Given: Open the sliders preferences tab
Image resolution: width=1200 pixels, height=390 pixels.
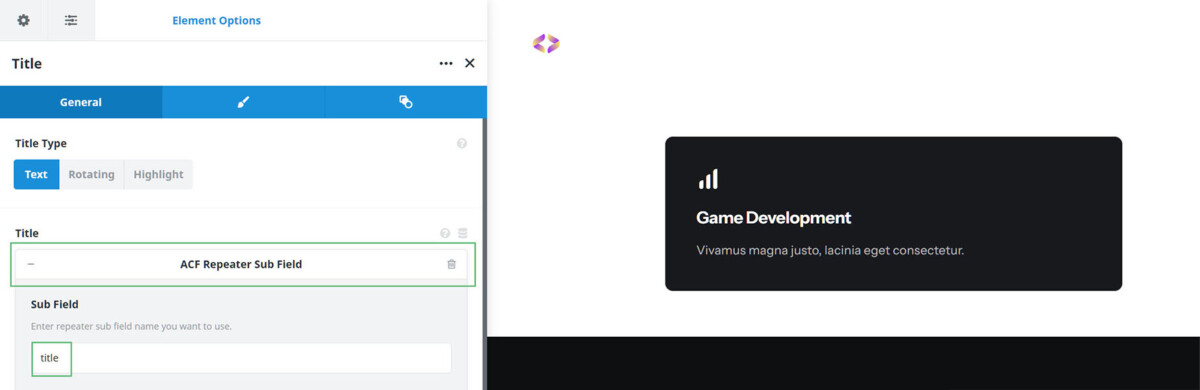Looking at the screenshot, I should coord(71,20).
